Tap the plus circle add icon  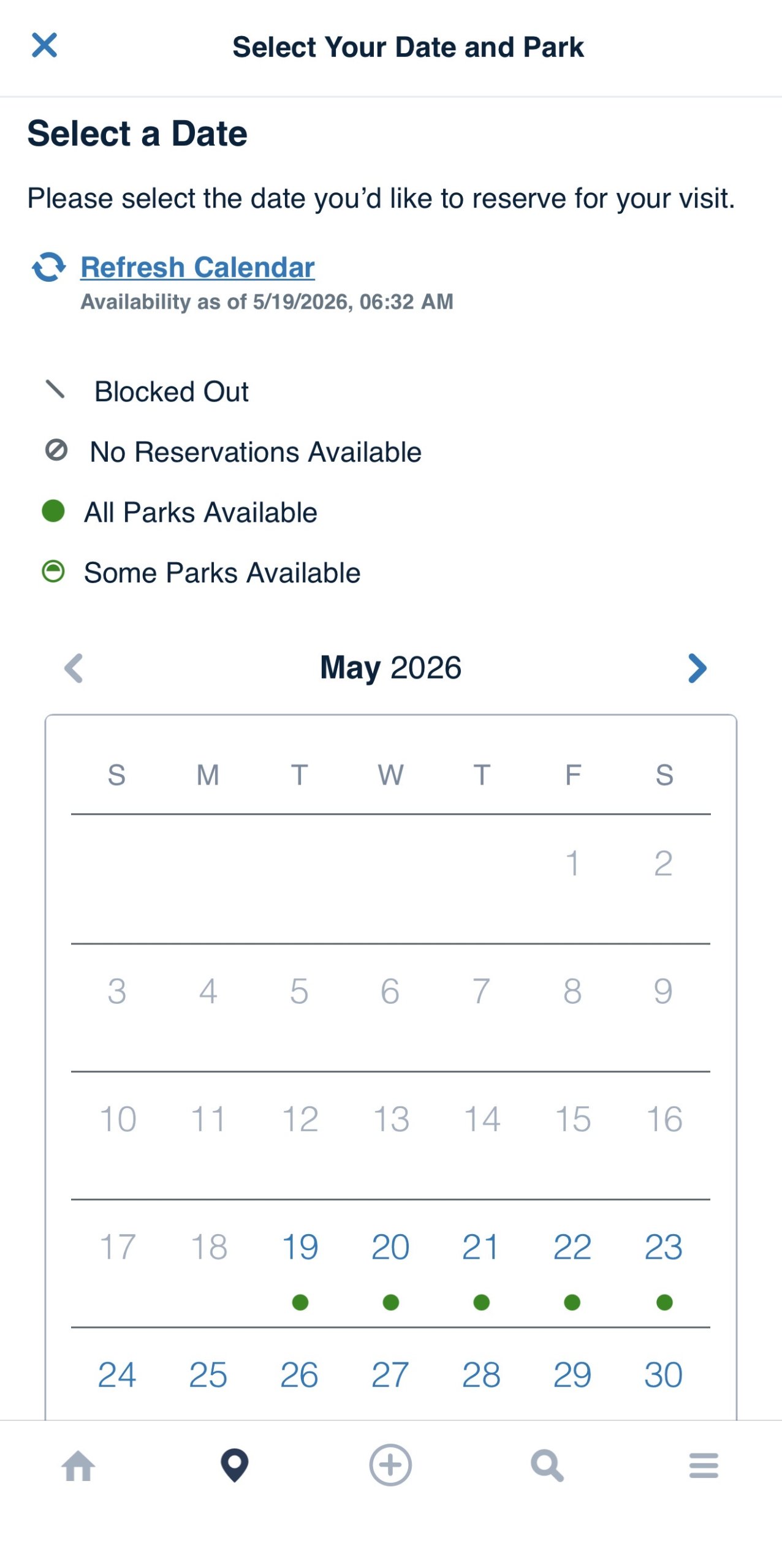click(390, 1465)
